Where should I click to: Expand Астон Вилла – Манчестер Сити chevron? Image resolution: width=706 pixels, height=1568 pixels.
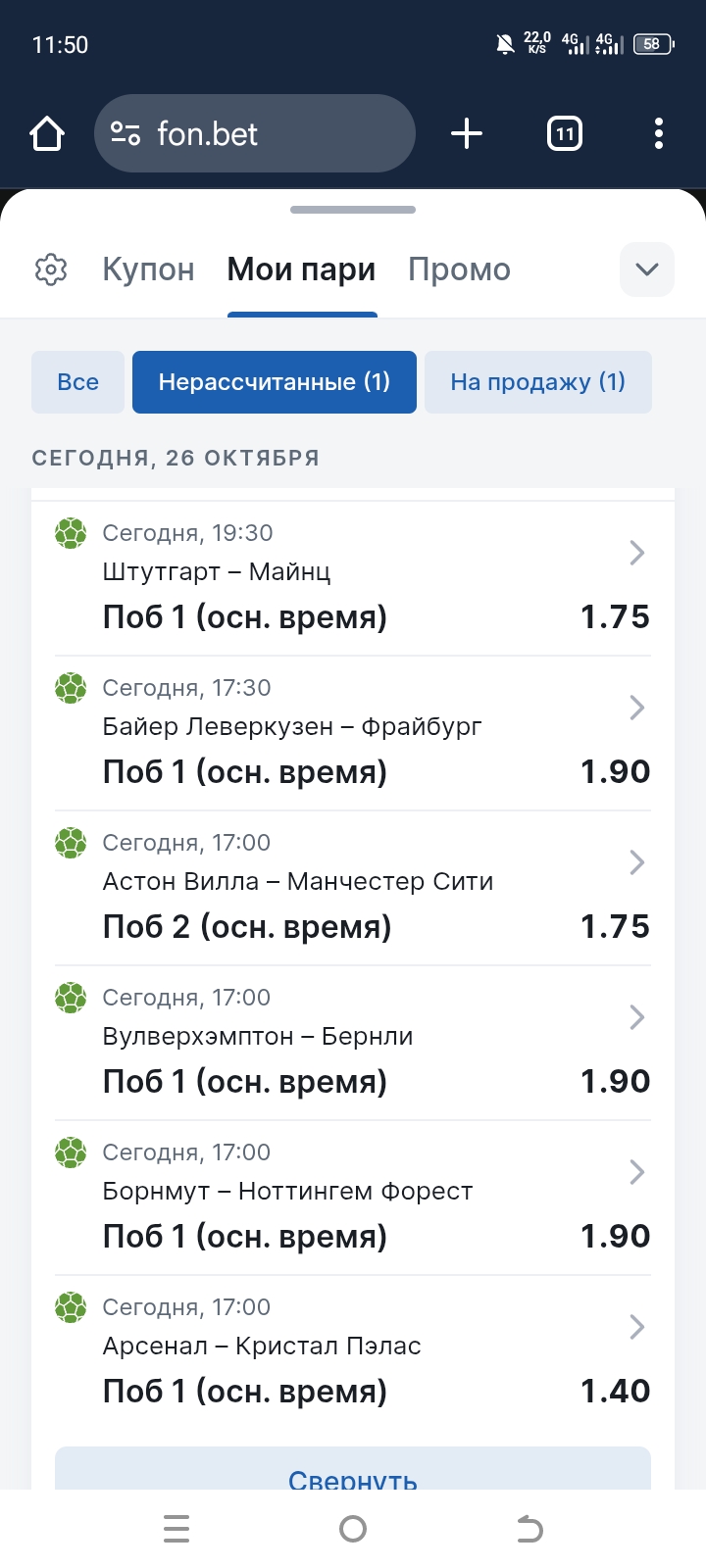(636, 862)
